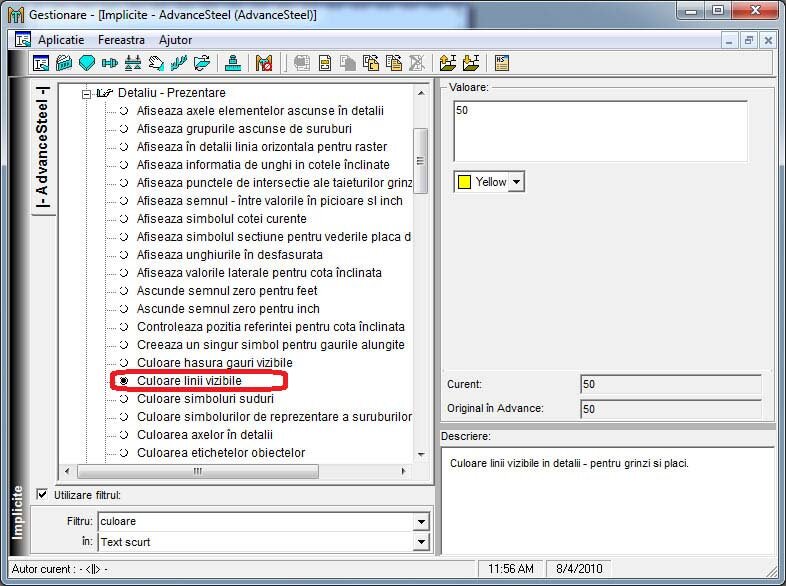Screen dimensions: 786x586
Task: Click the cyan gem-shaped toolbar icon
Action: point(87,63)
